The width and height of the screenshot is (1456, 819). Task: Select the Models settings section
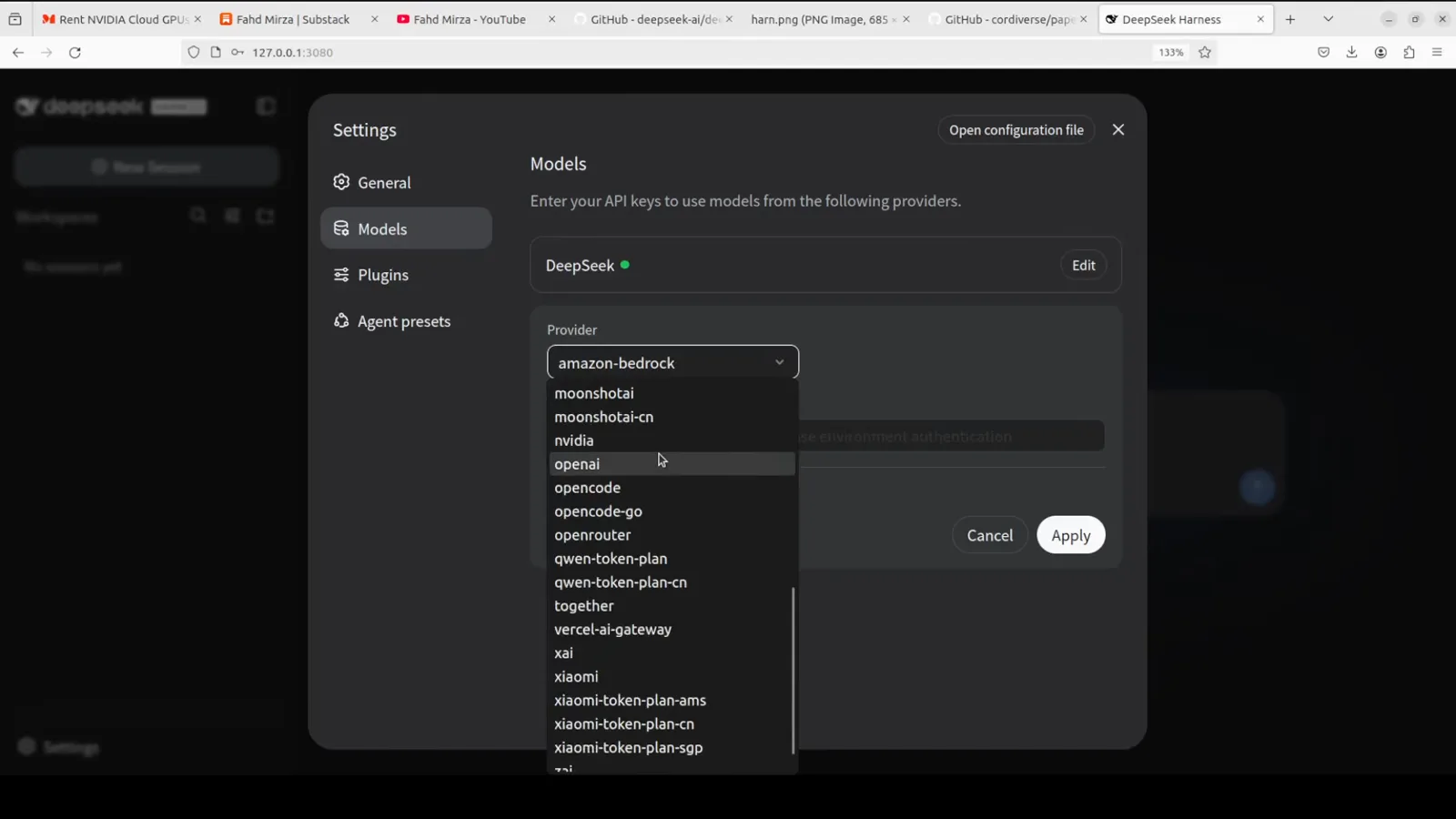(x=406, y=228)
